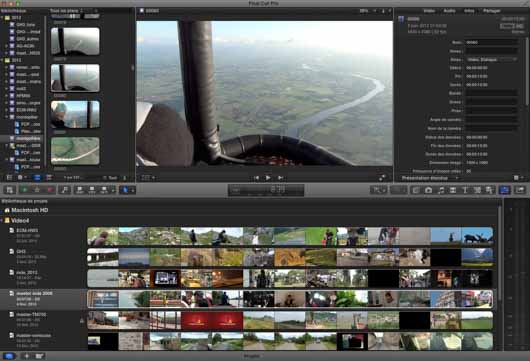Open the music and sound browser icon
This screenshot has height=361, width=530.
coord(441,190)
